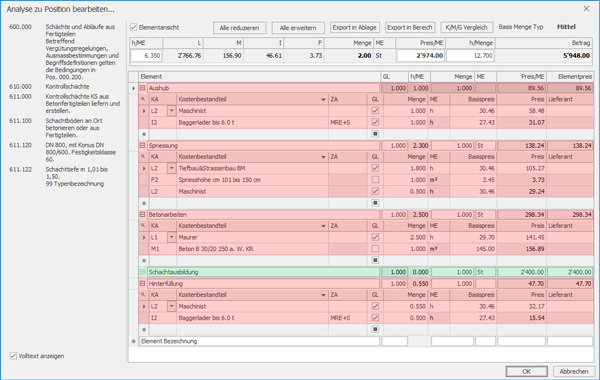Image resolution: width=600 pixels, height=380 pixels.
Task: Open L2 dropdown in Tiefbau&Strassenbau row
Action: point(171,168)
